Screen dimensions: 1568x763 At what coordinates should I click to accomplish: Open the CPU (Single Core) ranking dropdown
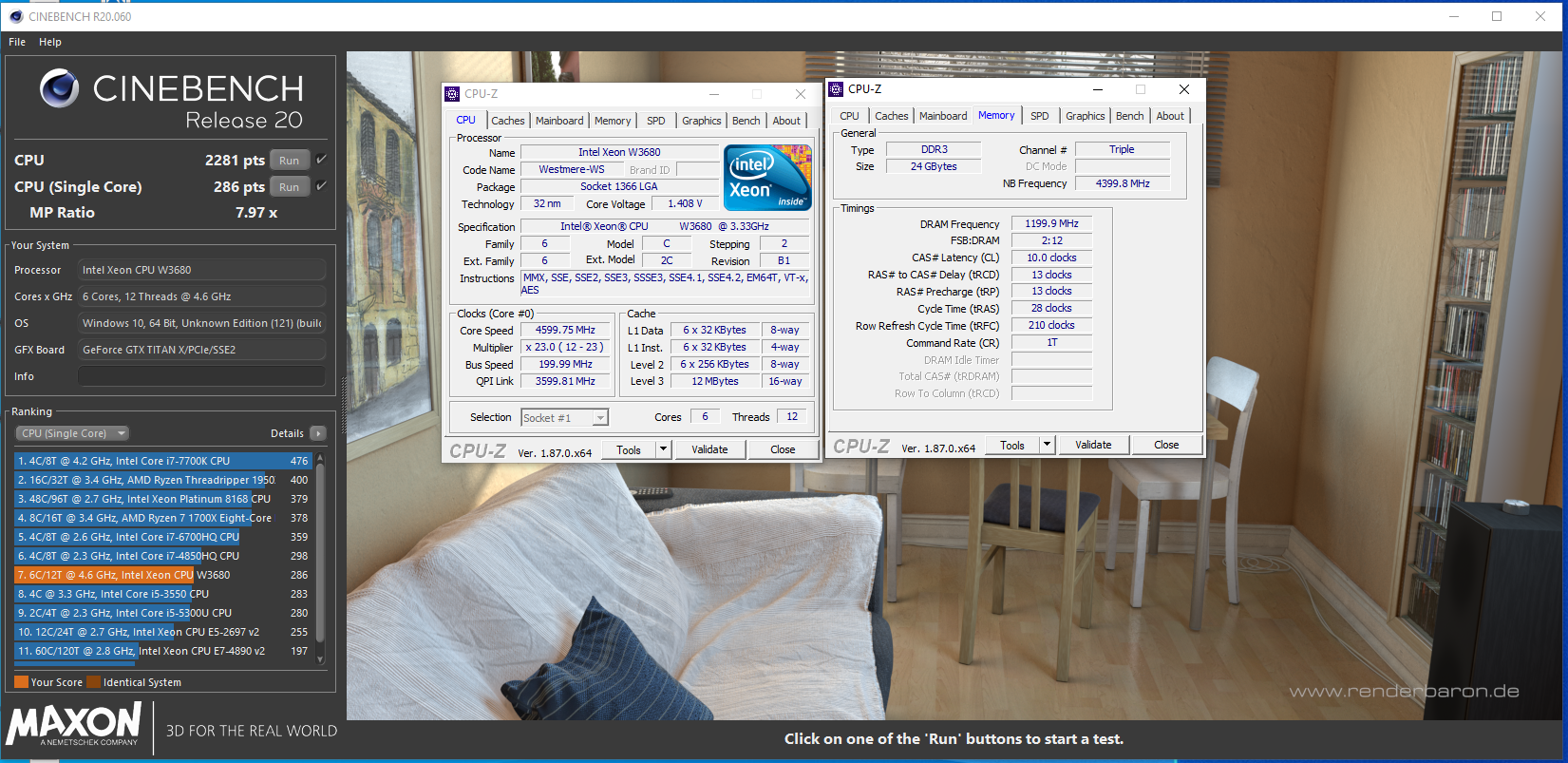[x=72, y=433]
